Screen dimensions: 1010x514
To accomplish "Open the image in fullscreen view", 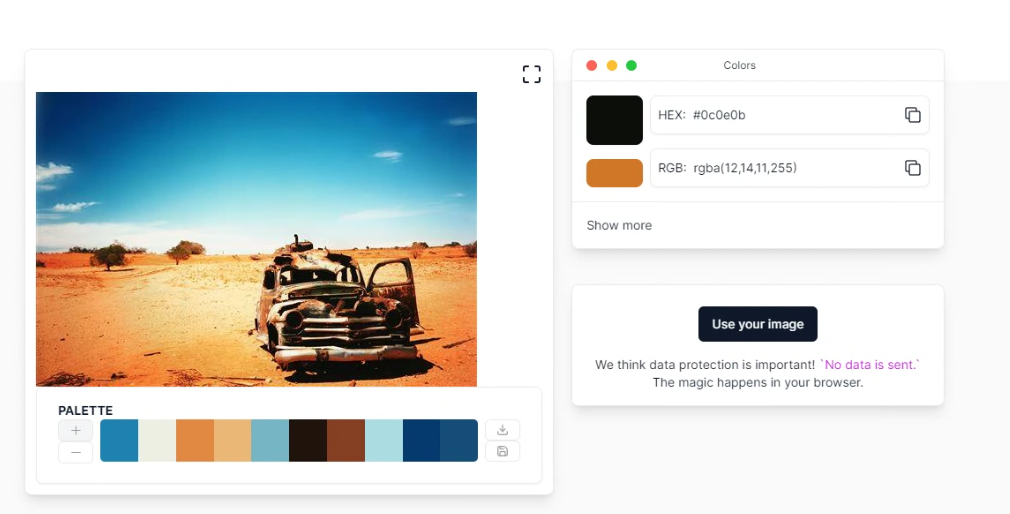I will click(531, 74).
